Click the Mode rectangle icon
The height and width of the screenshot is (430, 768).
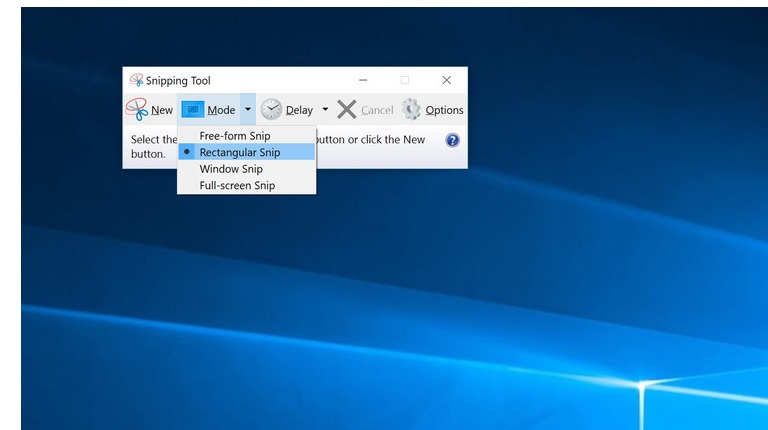point(192,109)
